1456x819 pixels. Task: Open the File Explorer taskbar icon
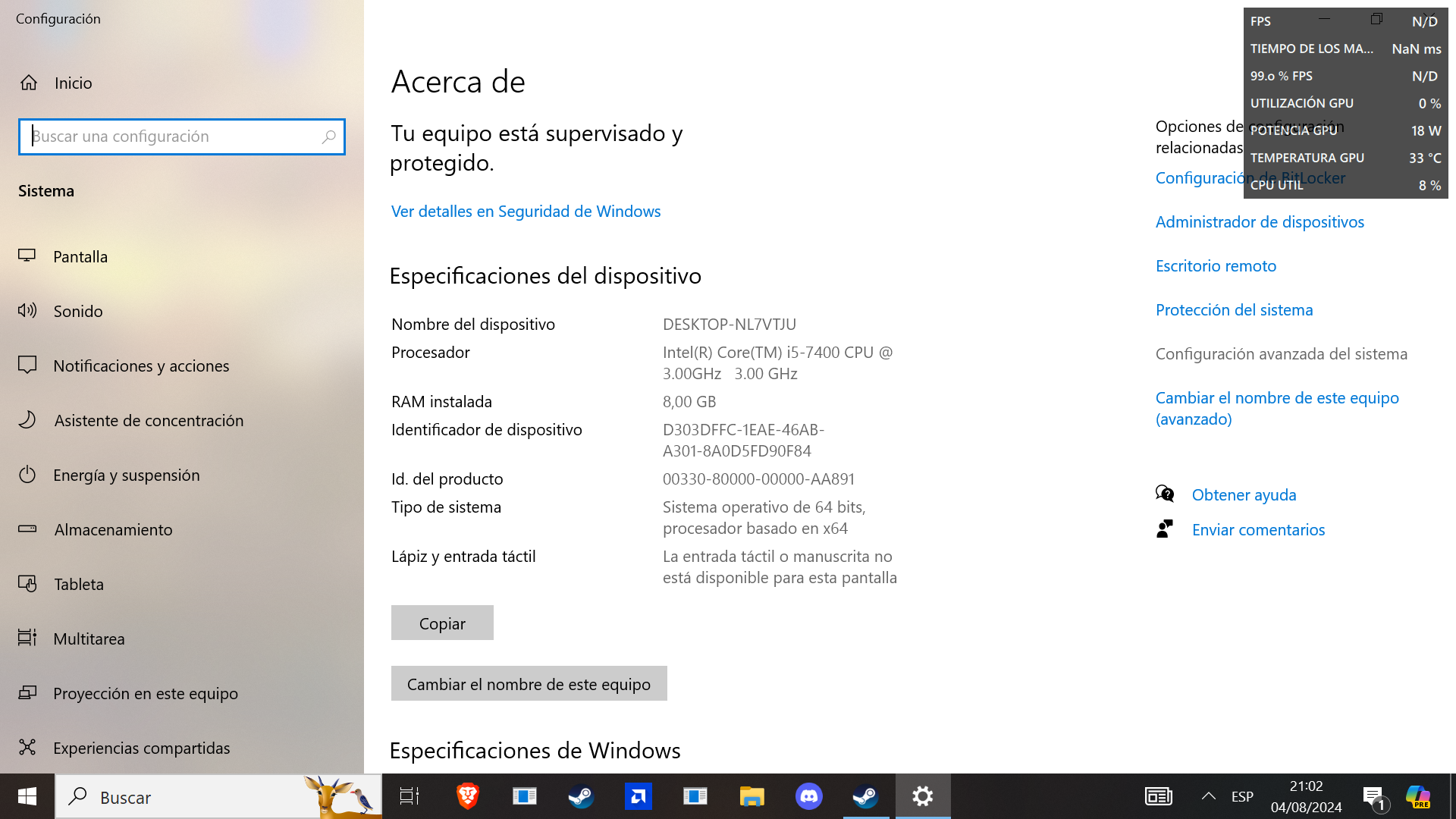tap(752, 796)
